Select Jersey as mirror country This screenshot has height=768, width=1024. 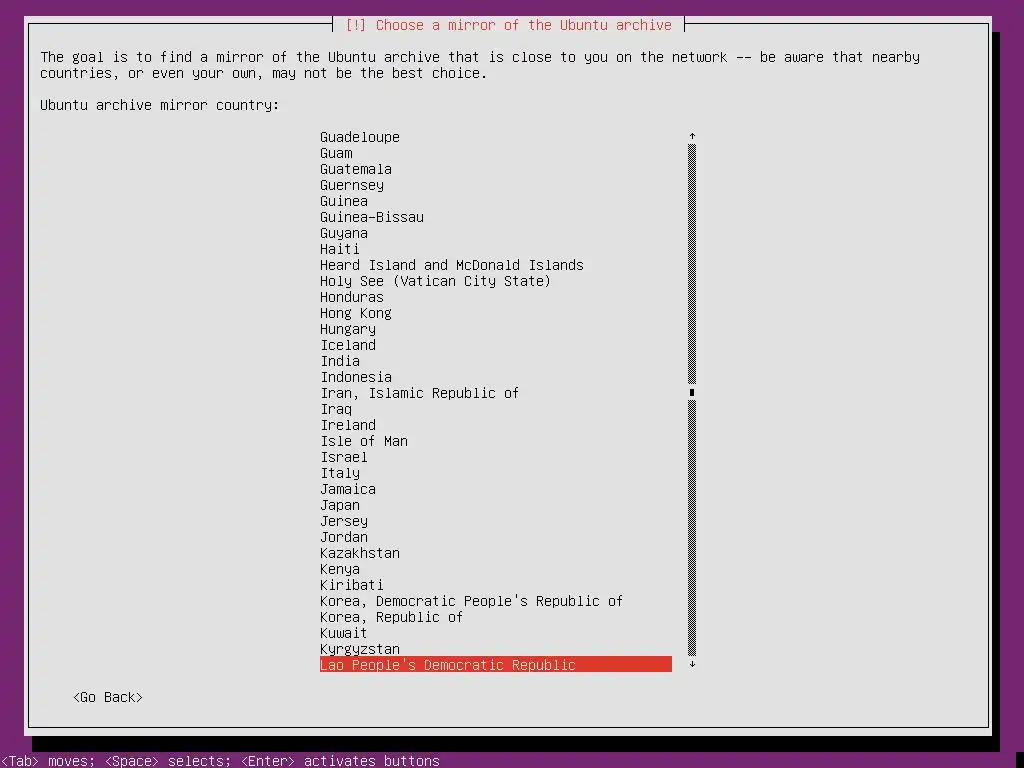click(344, 521)
